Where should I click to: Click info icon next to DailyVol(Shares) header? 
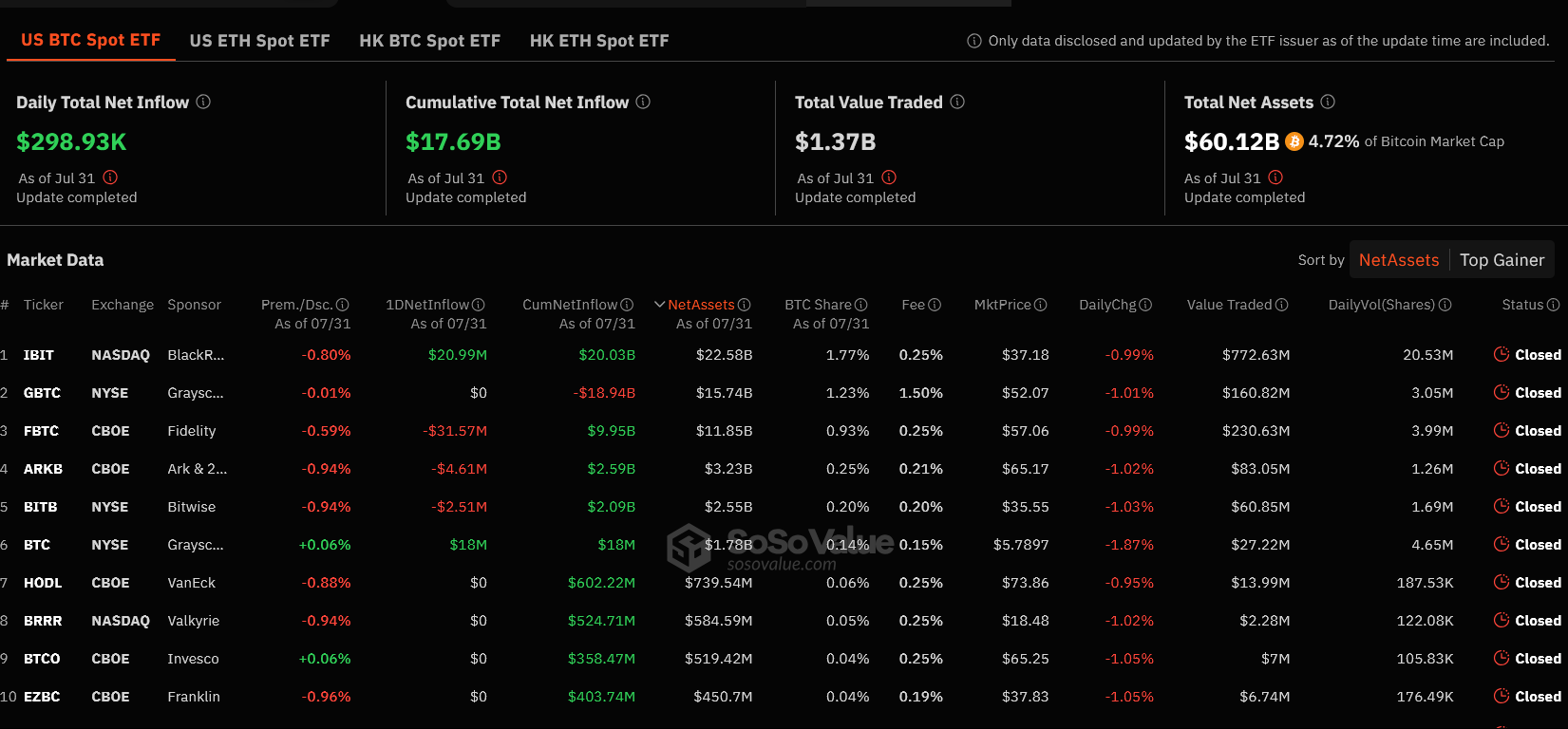pos(1445,305)
